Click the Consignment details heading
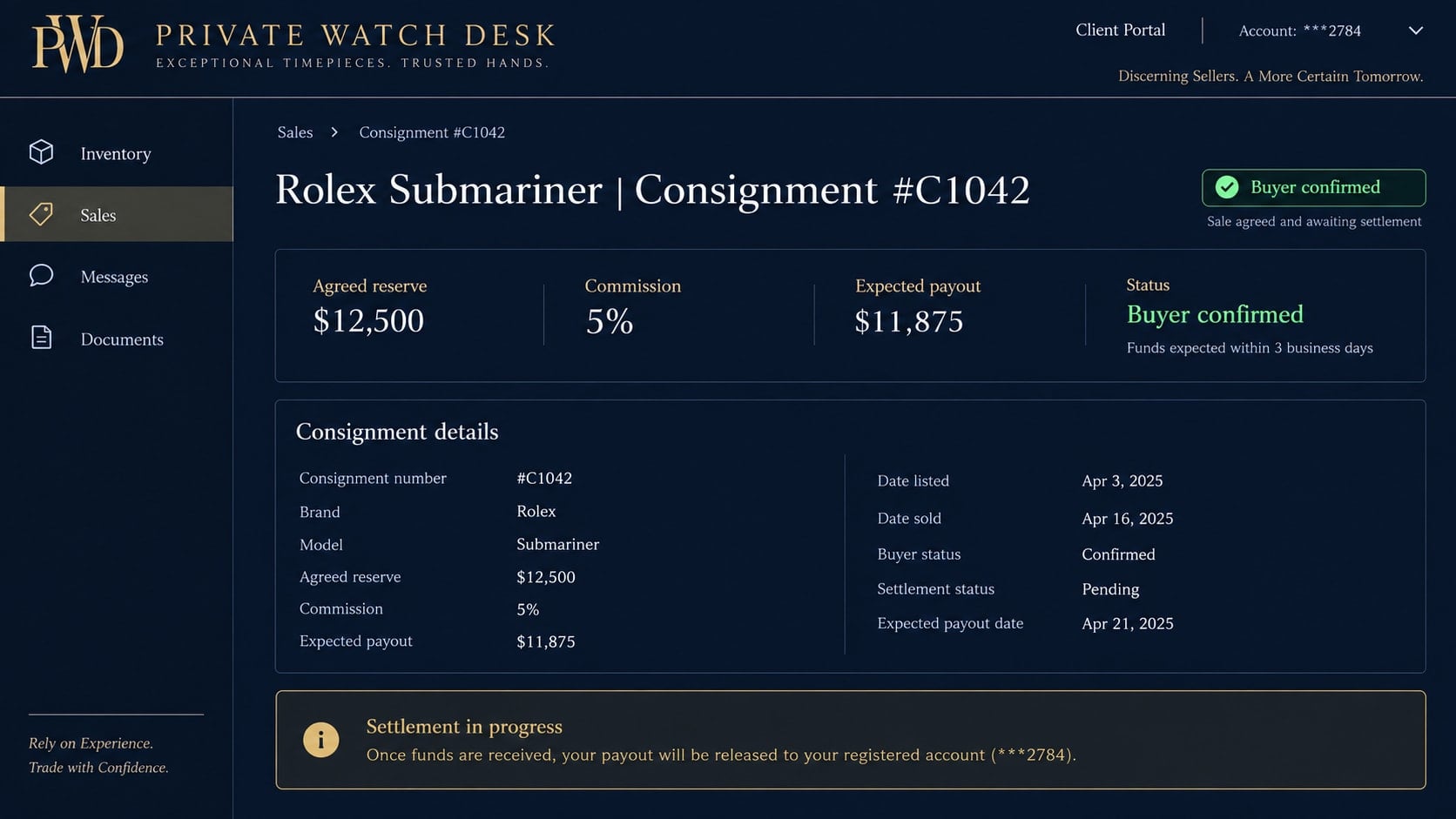 pos(397,432)
